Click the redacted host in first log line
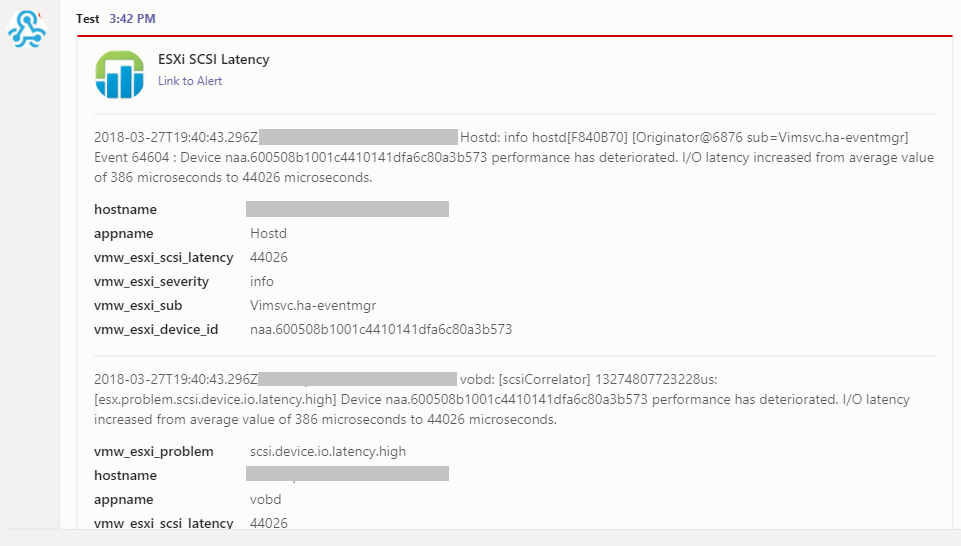The height and width of the screenshot is (546, 961). click(359, 137)
